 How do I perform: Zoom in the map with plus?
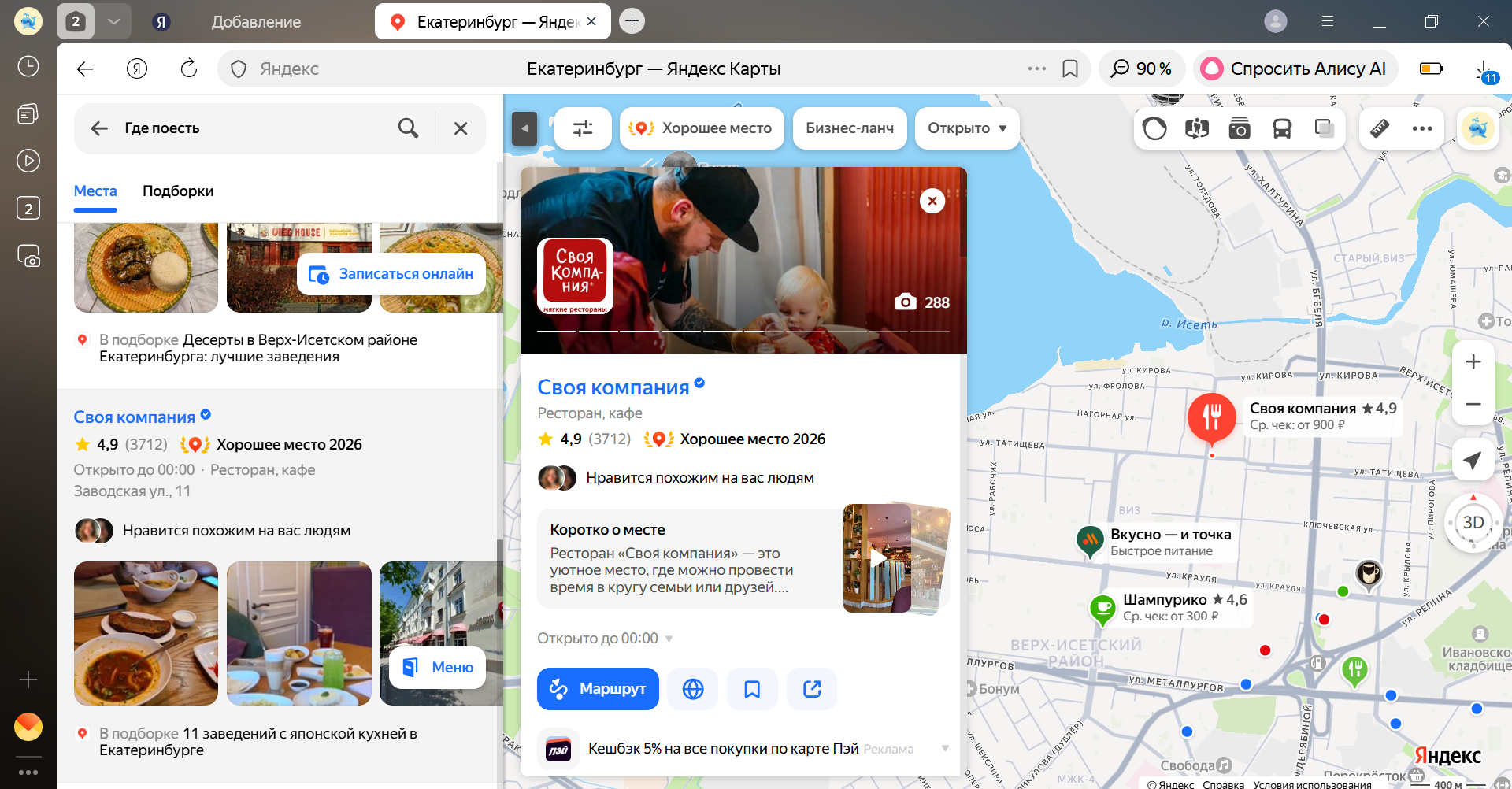click(1473, 362)
